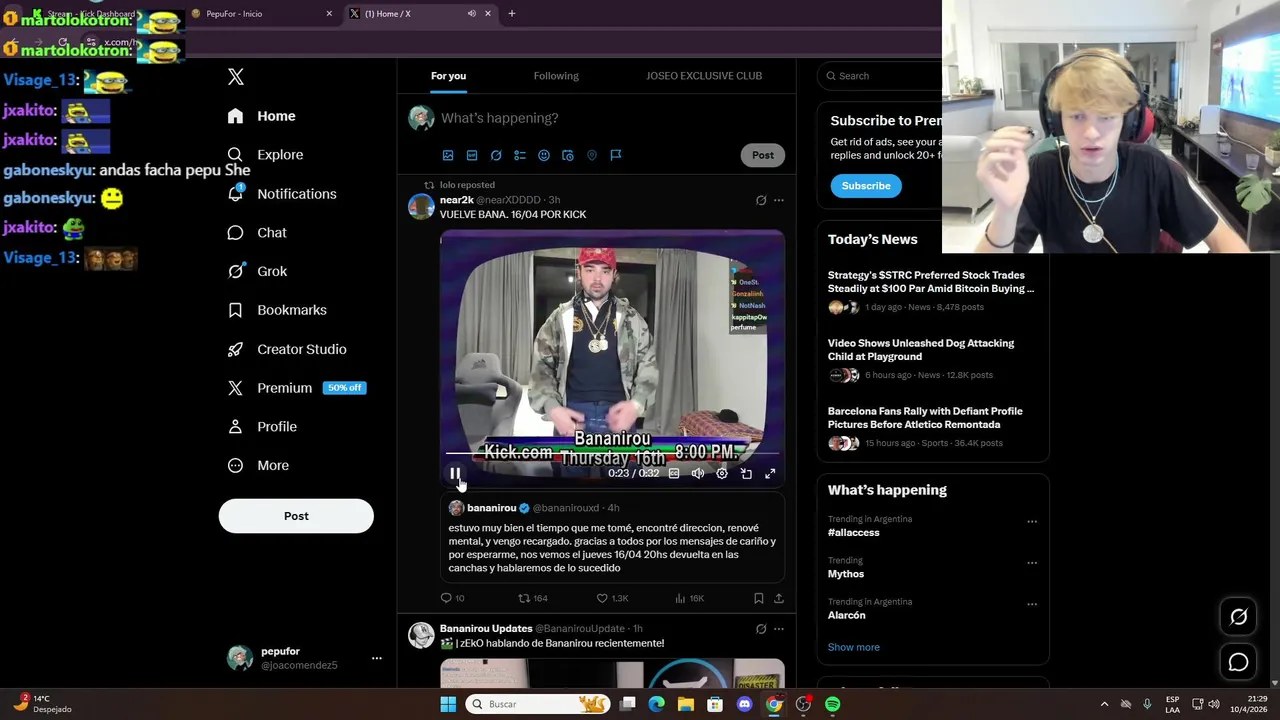Image resolution: width=1280 pixels, height=720 pixels.
Task: Click the Windows Start button
Action: [x=448, y=704]
